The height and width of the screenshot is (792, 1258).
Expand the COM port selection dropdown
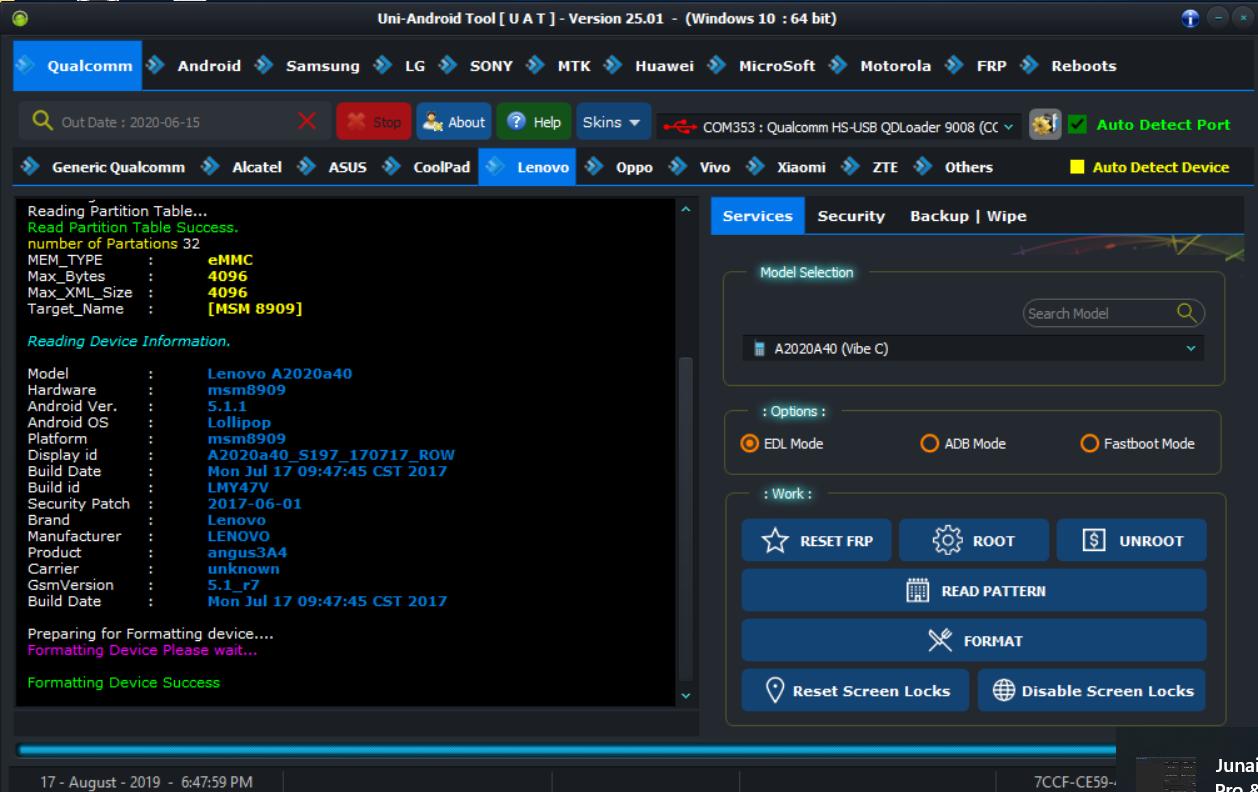pyautogui.click(x=1009, y=127)
